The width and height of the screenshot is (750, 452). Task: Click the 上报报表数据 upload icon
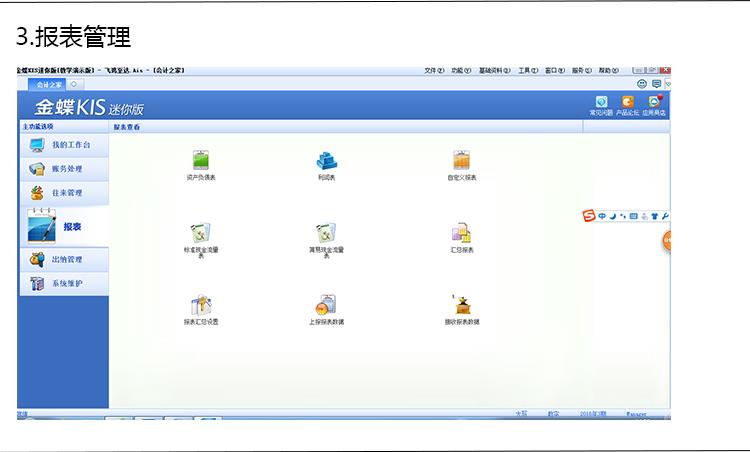pos(326,306)
